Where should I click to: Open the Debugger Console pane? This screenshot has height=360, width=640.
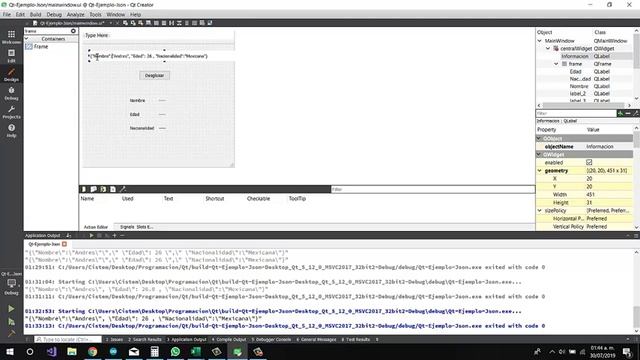click(x=271, y=340)
